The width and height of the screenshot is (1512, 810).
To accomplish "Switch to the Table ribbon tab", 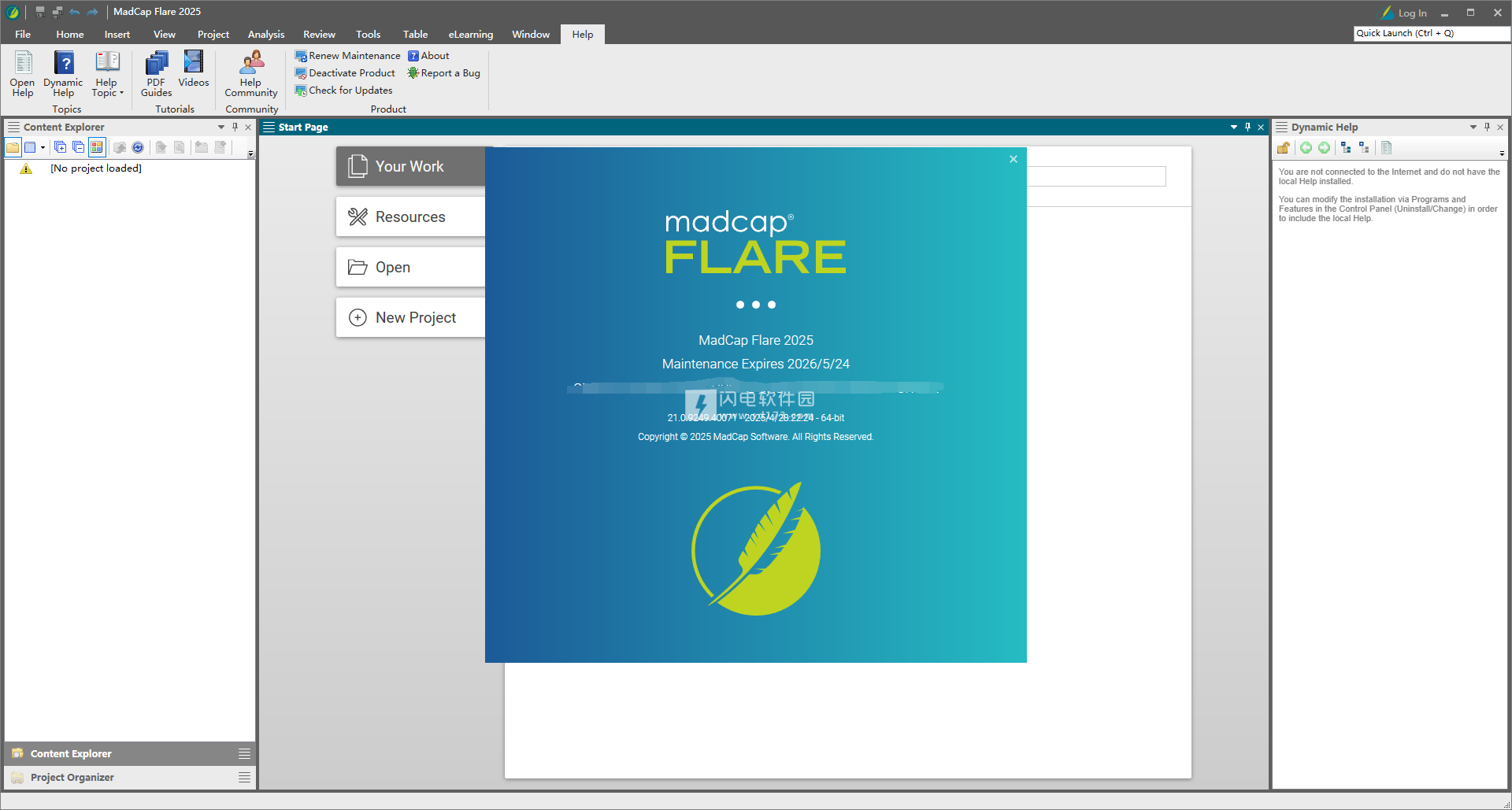I will [415, 35].
